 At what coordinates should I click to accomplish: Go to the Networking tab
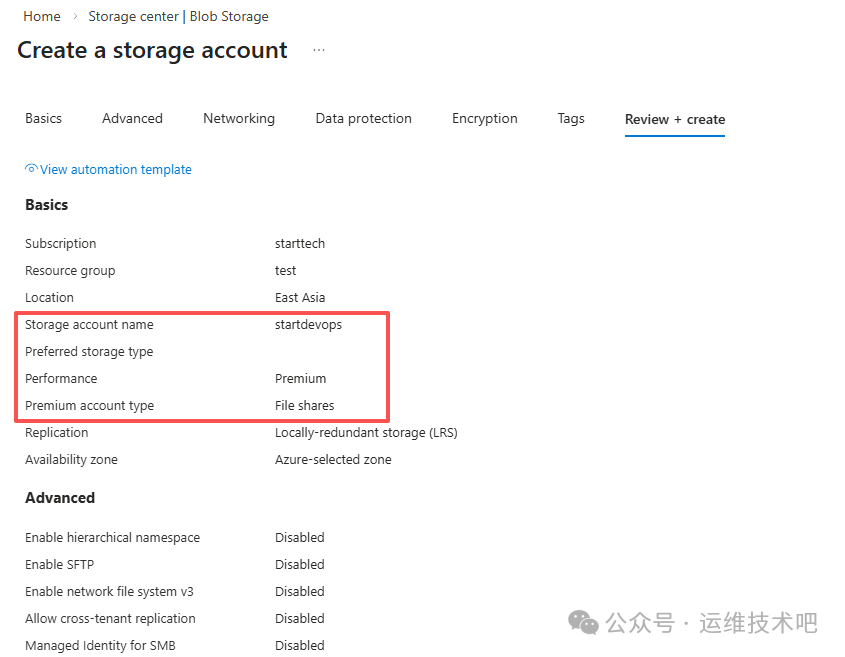point(239,118)
